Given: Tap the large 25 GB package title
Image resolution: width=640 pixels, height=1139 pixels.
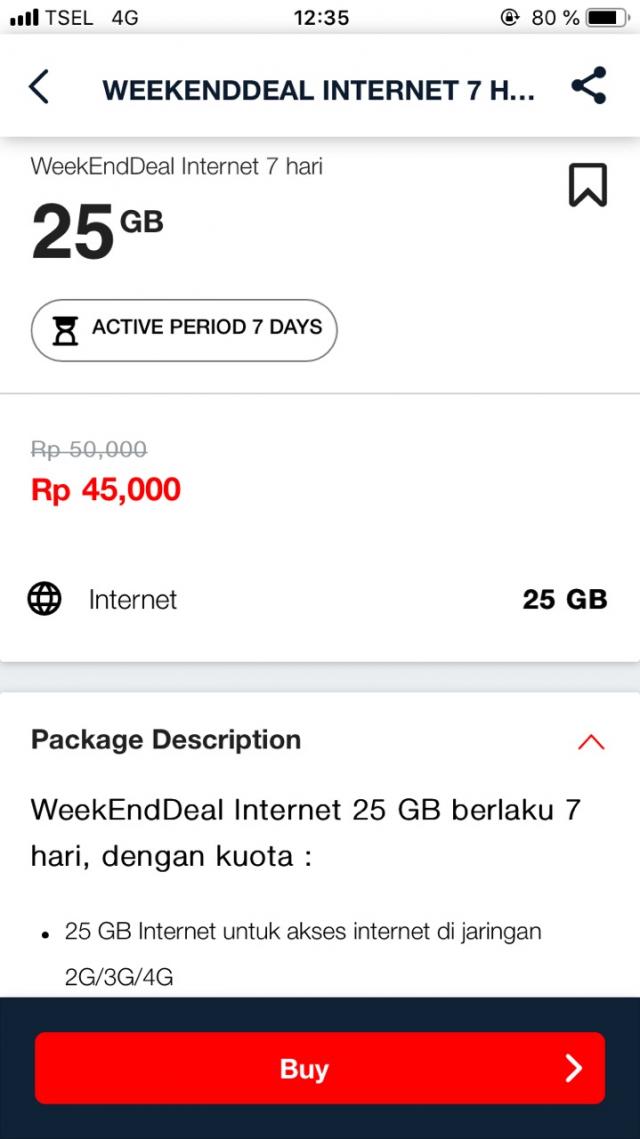Looking at the screenshot, I should tap(97, 230).
